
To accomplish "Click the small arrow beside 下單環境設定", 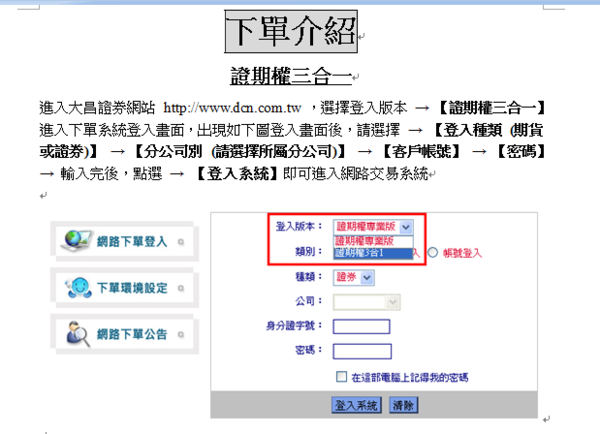I will click(180, 288).
